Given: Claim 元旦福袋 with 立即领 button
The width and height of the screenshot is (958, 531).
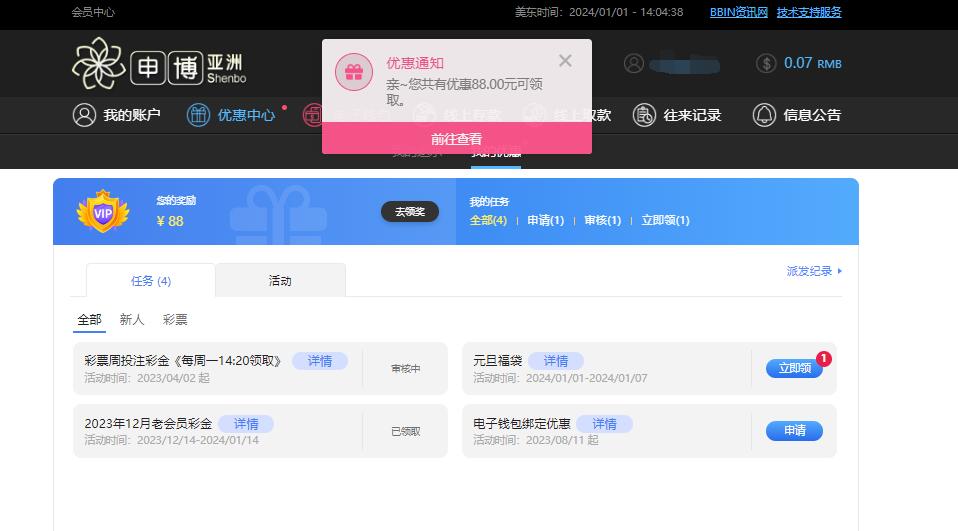Looking at the screenshot, I should coord(794,369).
